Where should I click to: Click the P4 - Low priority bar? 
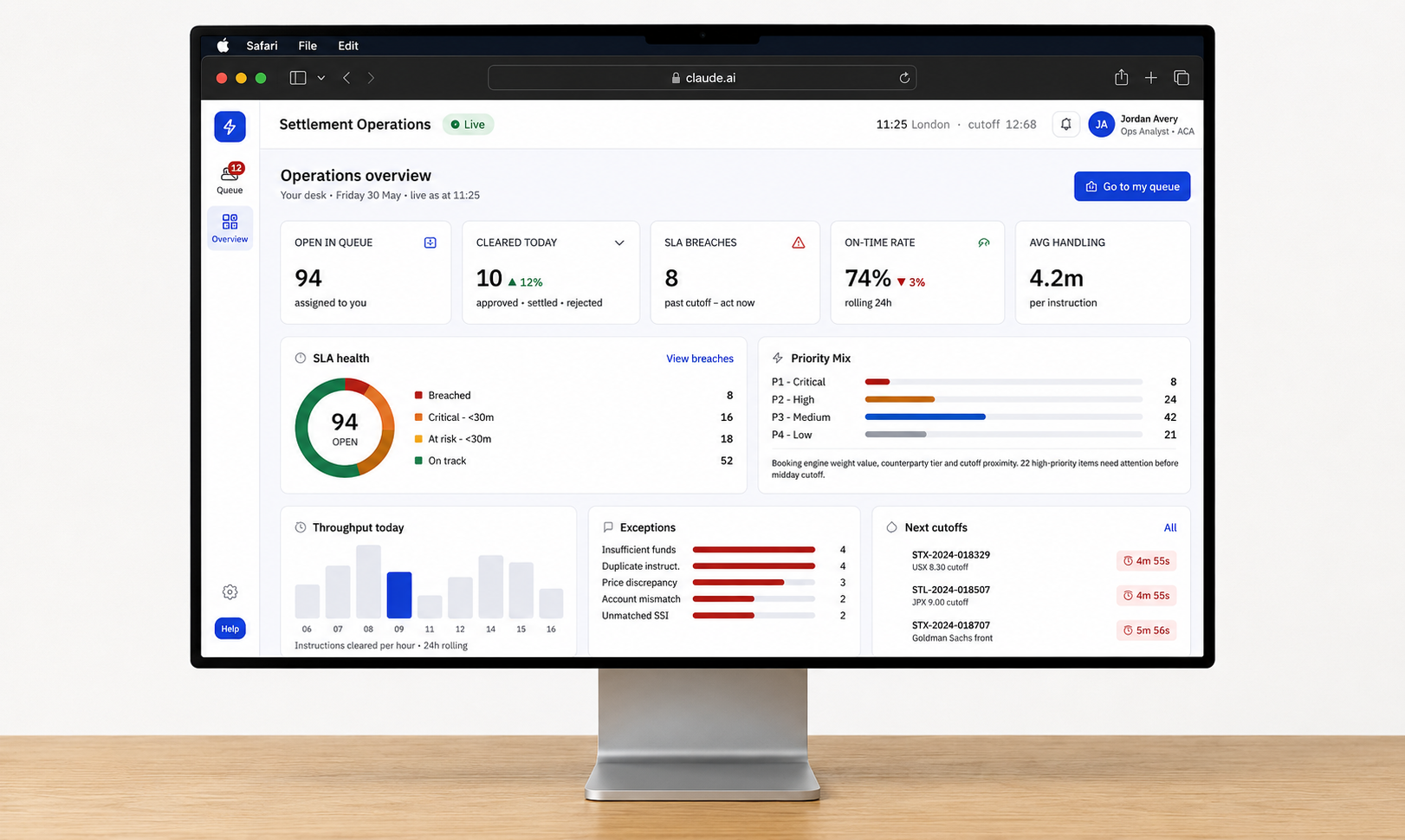tap(1003, 435)
